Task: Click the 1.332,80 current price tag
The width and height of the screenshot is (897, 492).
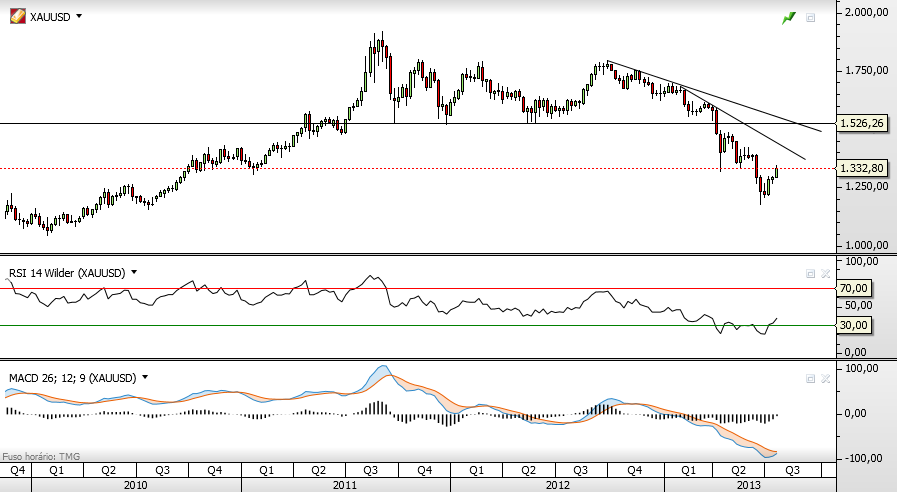Action: tap(863, 168)
